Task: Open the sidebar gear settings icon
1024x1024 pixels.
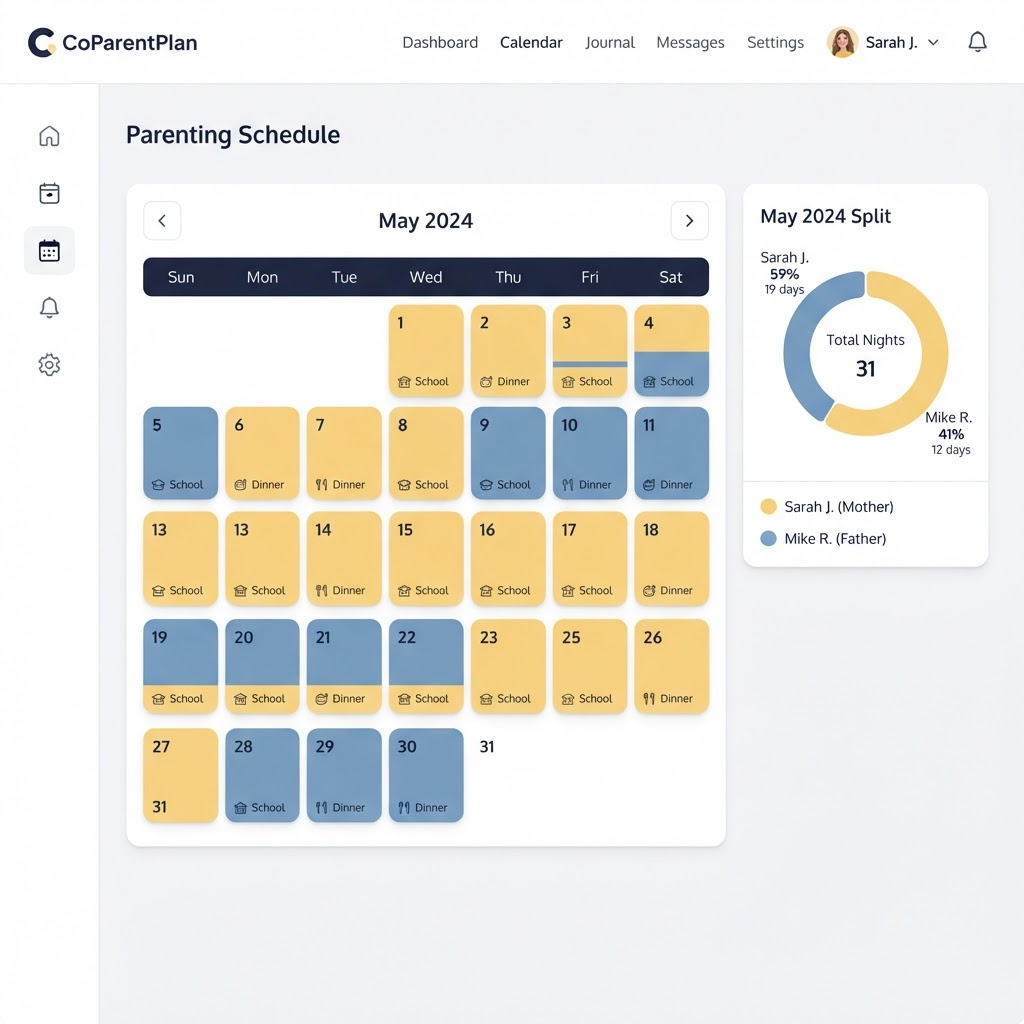Action: [49, 364]
